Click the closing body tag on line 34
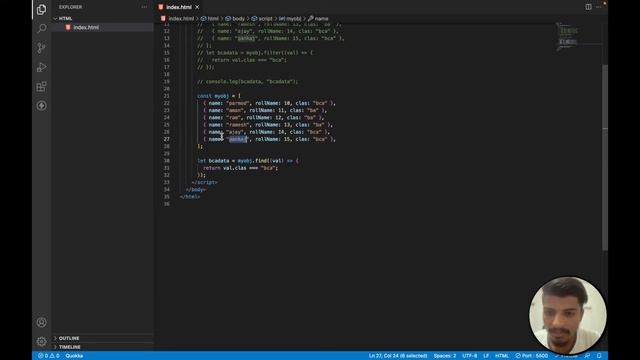 196,189
